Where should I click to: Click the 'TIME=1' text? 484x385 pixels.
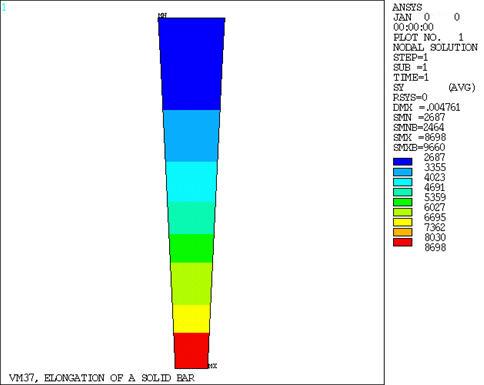(411, 77)
